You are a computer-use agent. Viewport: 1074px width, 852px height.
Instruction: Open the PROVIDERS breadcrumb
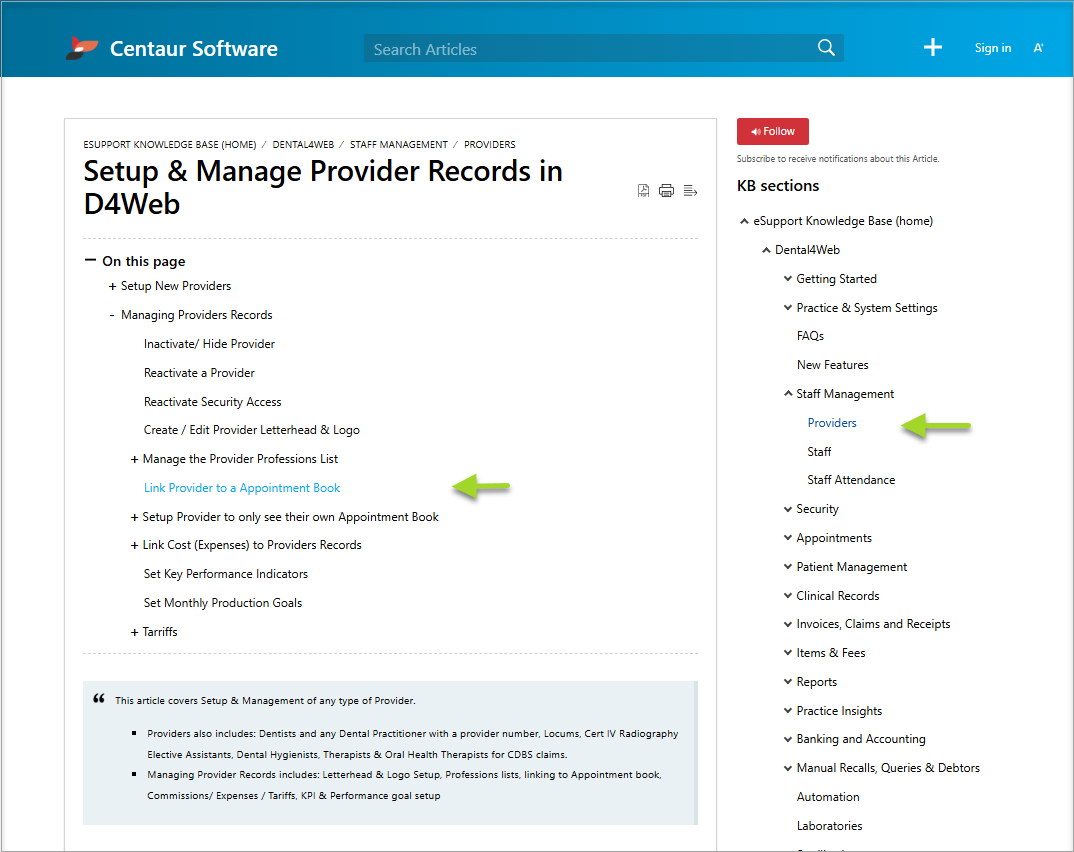[x=490, y=145]
